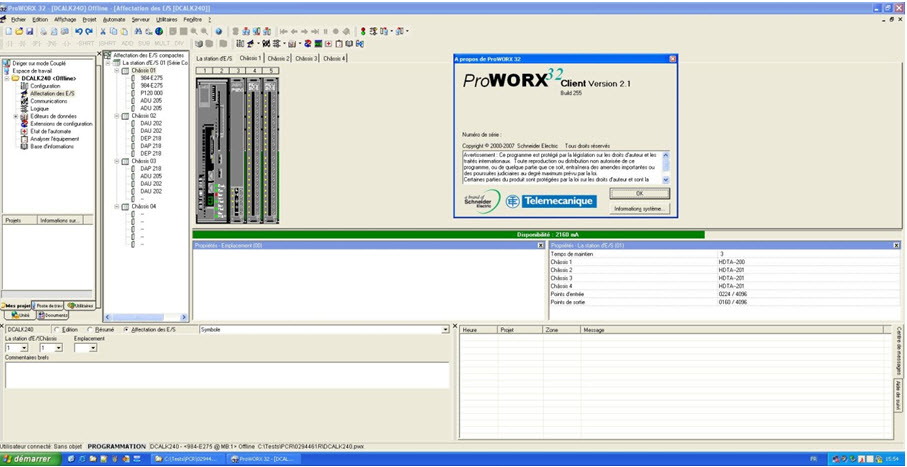Click rack slot 3 header button

[237, 70]
